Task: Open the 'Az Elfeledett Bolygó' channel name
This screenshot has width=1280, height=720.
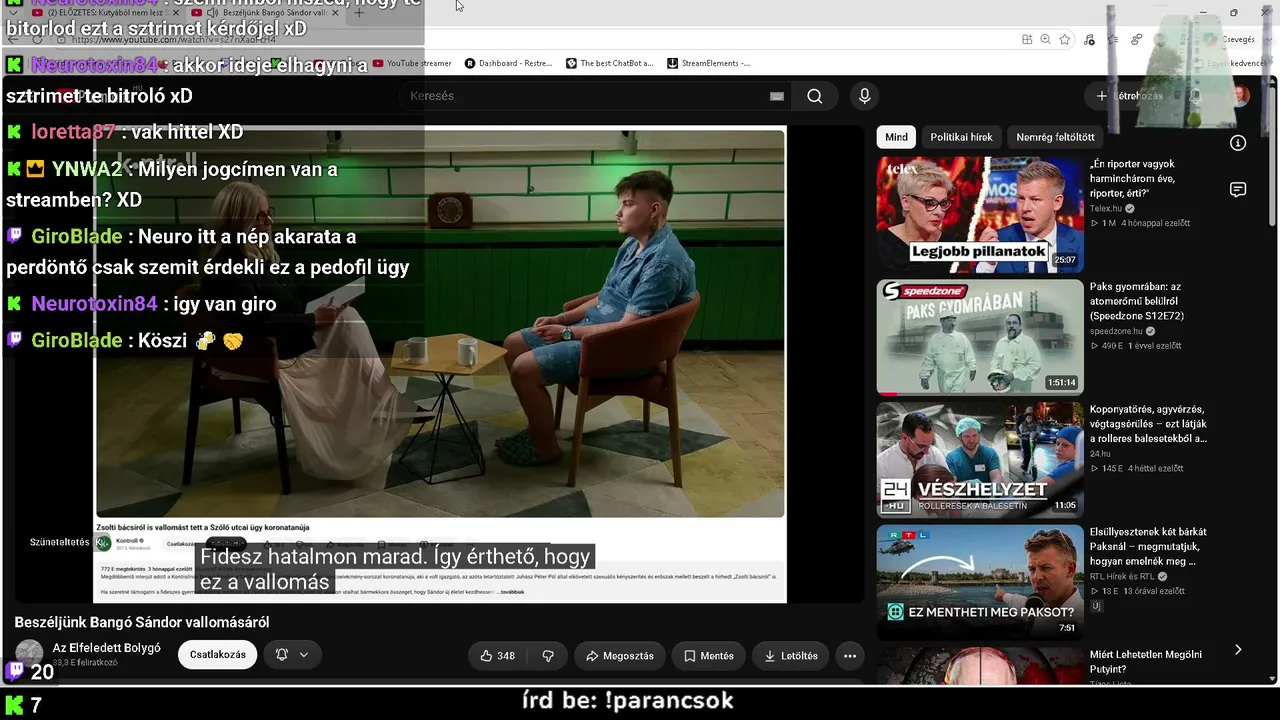Action: point(107,648)
